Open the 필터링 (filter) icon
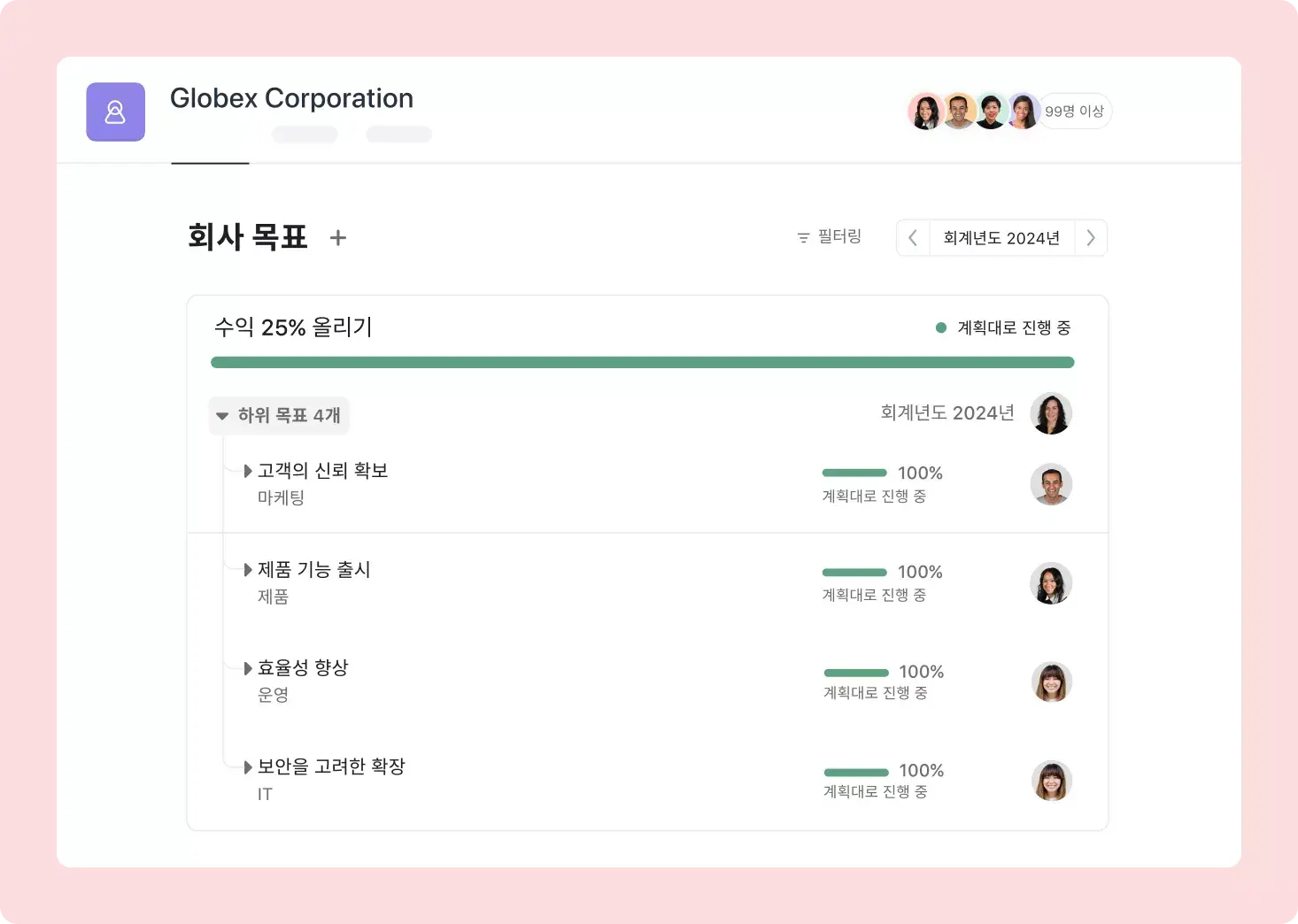The width and height of the screenshot is (1298, 924). pos(802,236)
